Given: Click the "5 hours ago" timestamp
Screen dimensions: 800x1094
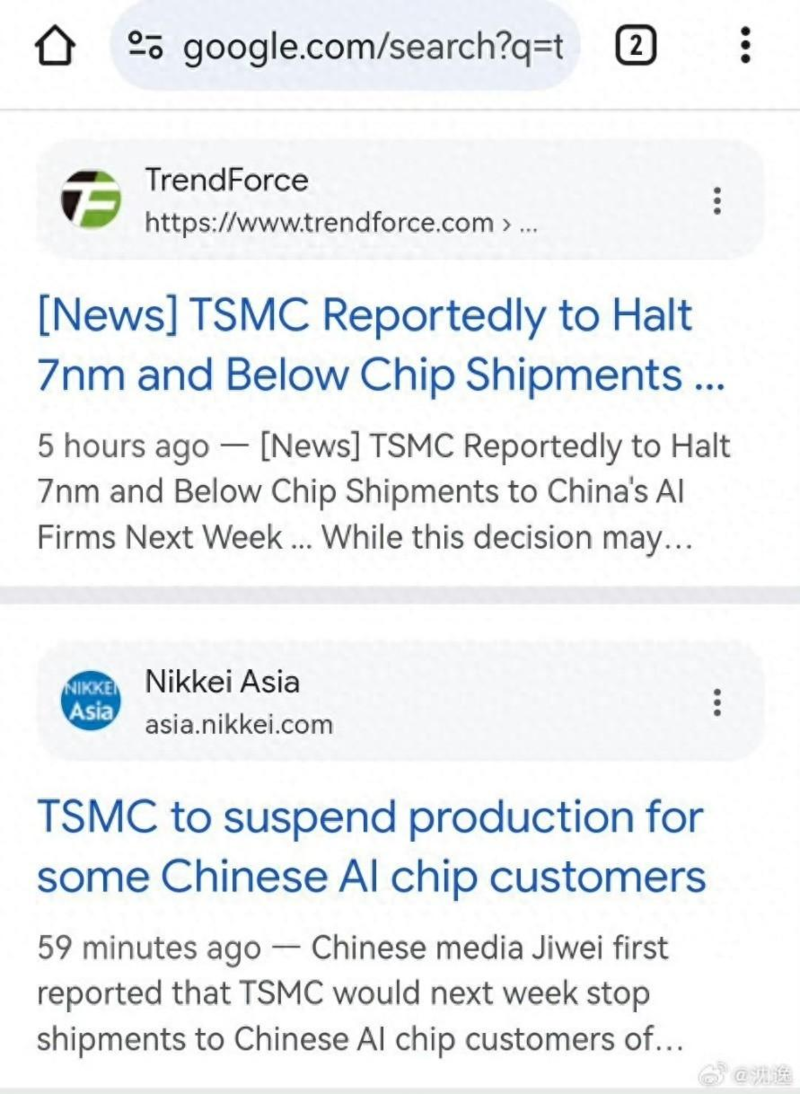Looking at the screenshot, I should [x=123, y=446].
